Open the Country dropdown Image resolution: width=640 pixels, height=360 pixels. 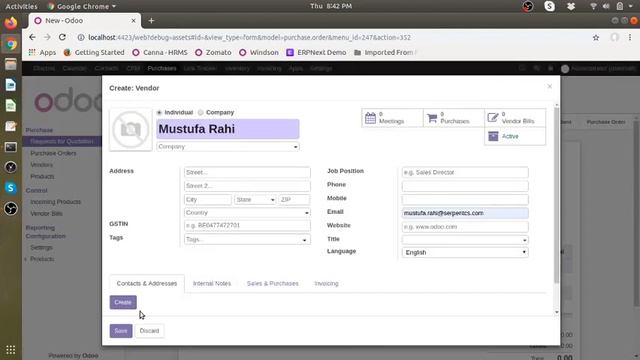247,213
